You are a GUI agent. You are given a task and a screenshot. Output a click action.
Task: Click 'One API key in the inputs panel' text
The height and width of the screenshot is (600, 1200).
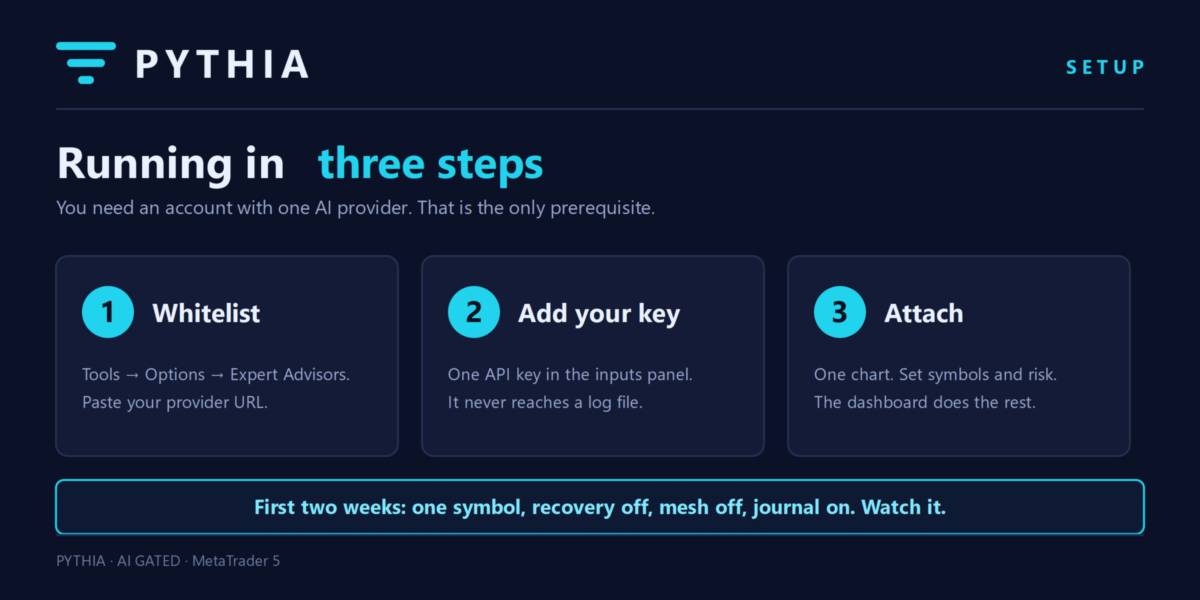click(x=570, y=375)
